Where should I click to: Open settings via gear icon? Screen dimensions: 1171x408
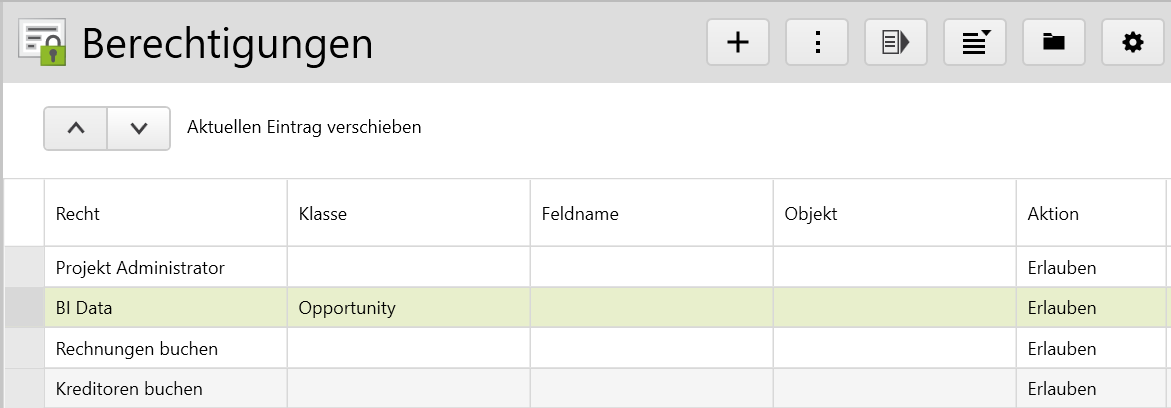tap(1133, 43)
